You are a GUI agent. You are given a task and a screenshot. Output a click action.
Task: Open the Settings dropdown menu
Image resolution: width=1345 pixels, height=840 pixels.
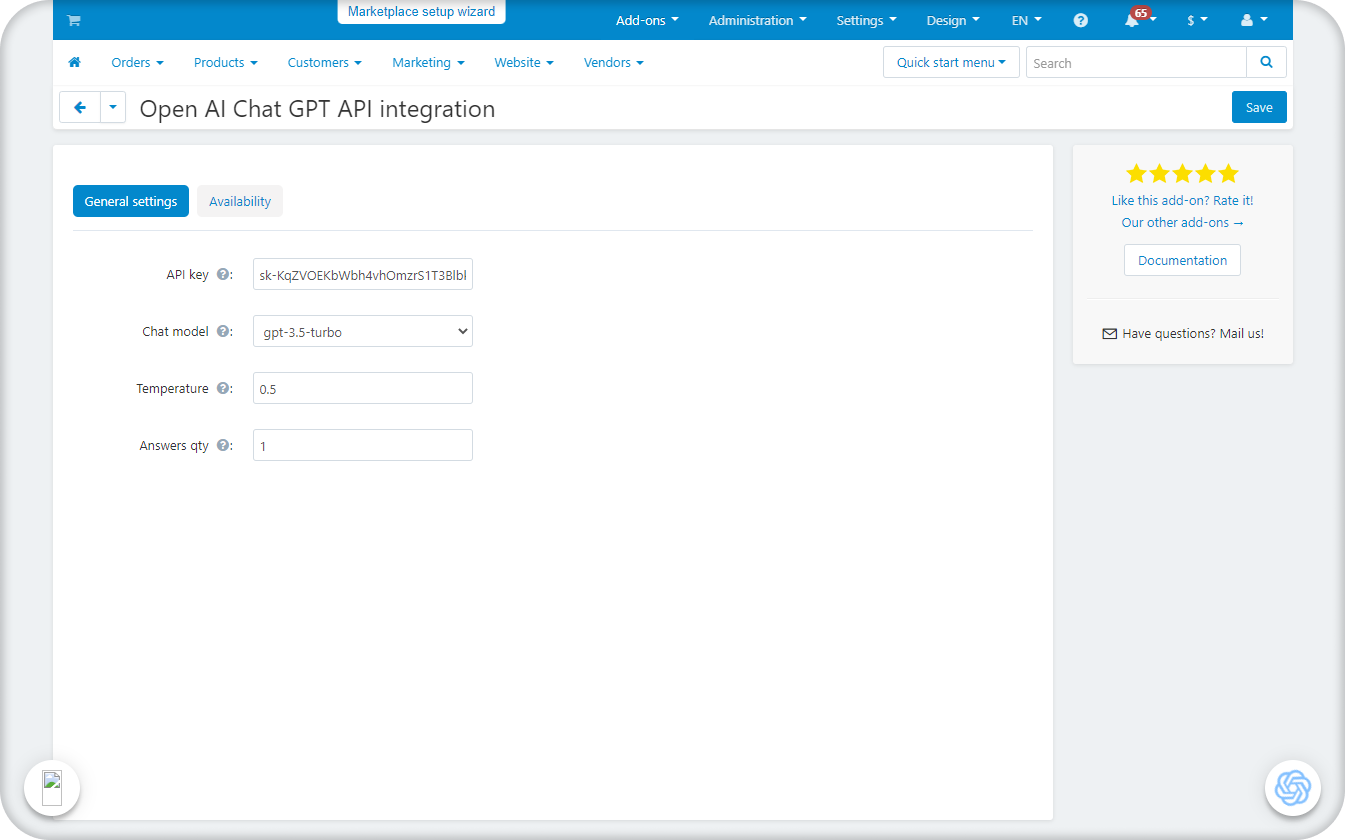866,20
